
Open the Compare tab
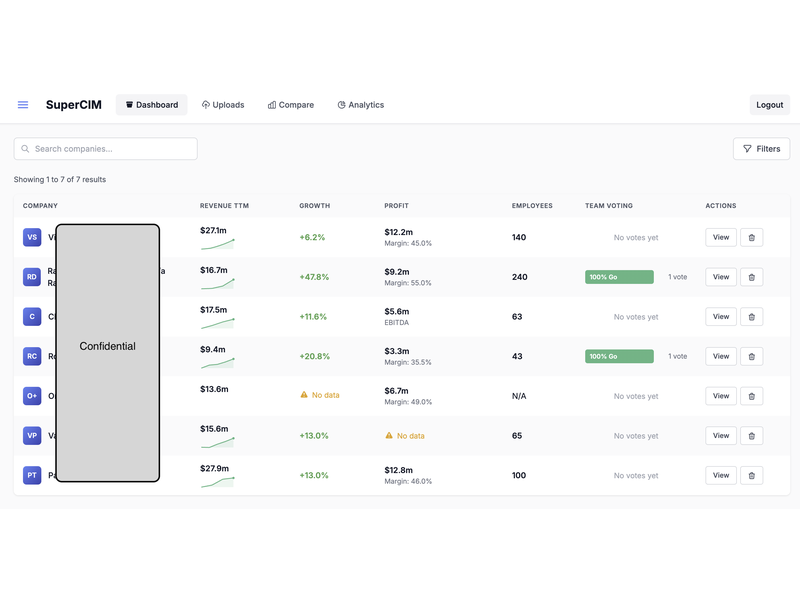tap(290, 105)
